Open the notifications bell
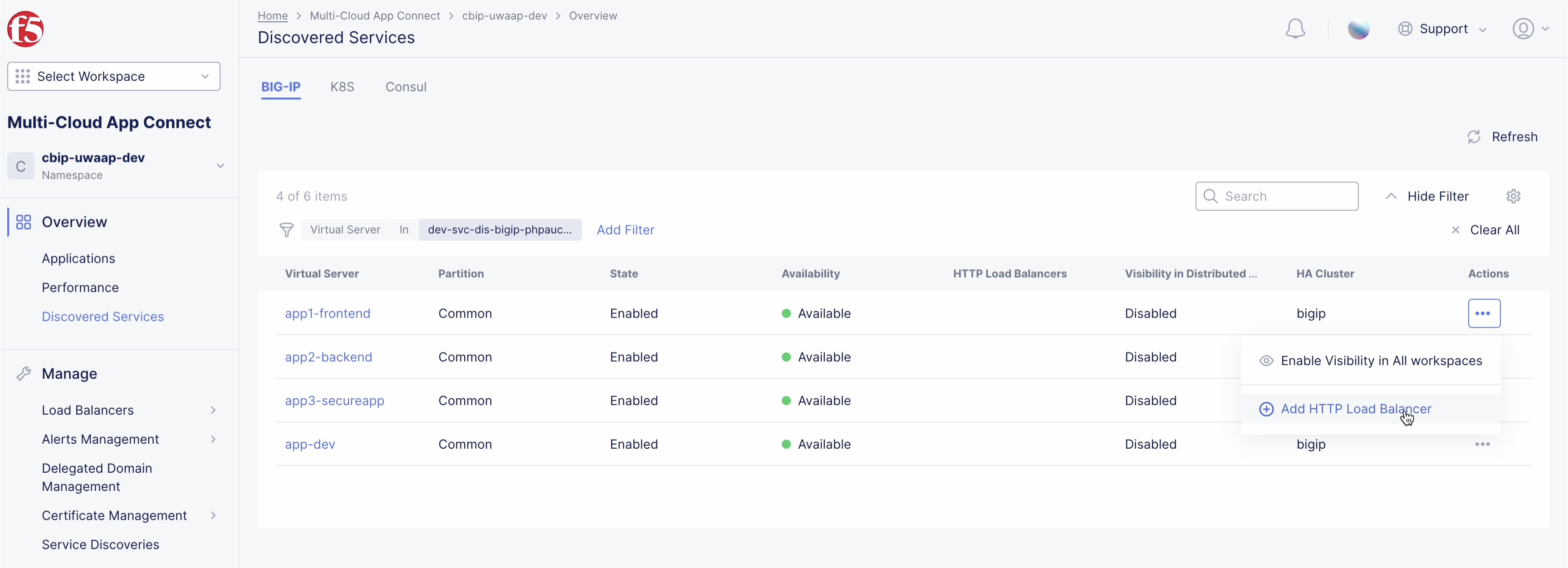This screenshot has width=1568, height=568. [x=1296, y=28]
